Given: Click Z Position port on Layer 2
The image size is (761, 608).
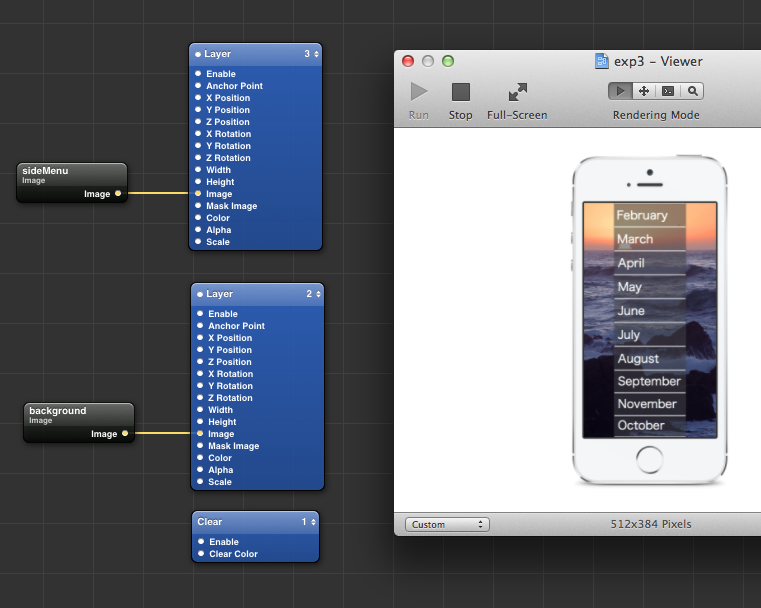Looking at the screenshot, I should coord(200,362).
